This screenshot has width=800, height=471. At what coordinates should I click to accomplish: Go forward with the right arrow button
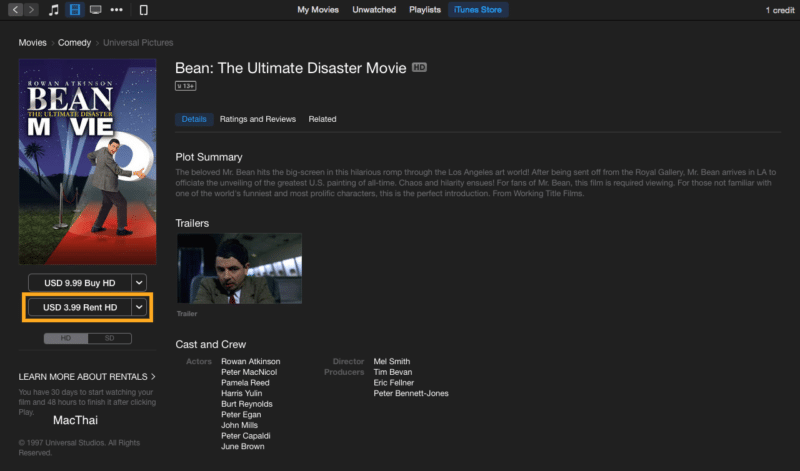point(31,10)
